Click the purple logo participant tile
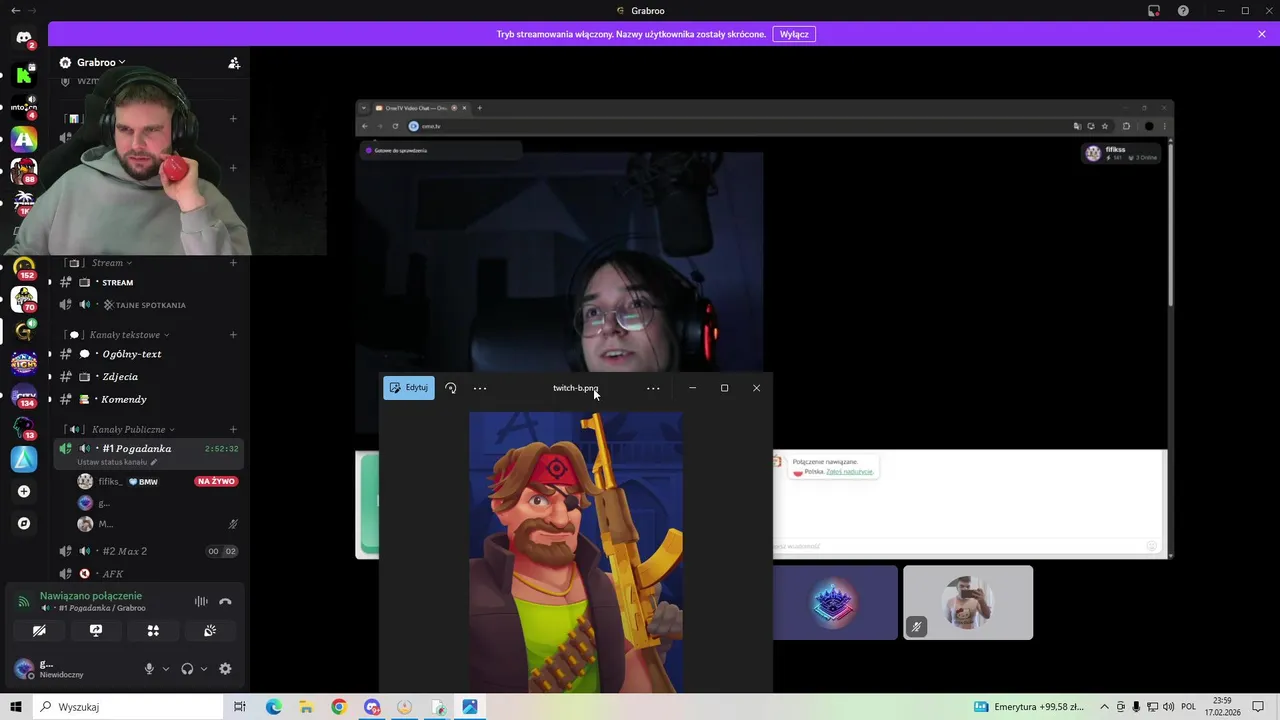 click(835, 602)
